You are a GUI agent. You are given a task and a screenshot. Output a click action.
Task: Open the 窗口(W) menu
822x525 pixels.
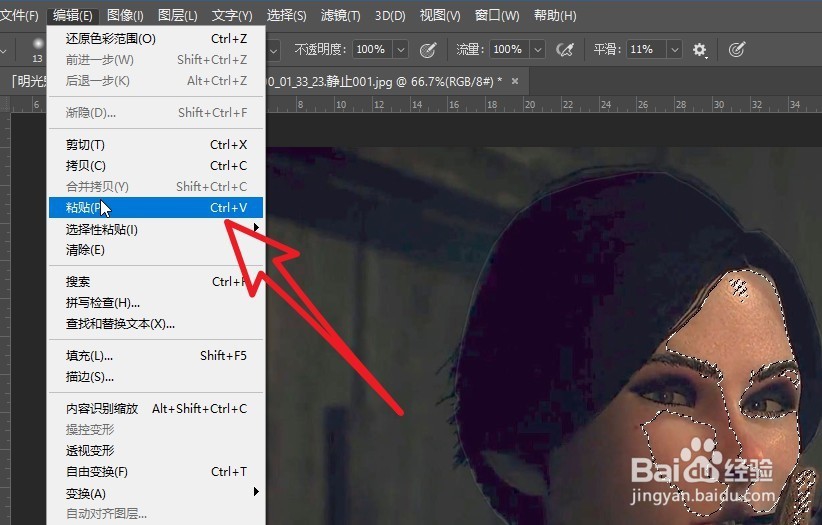coord(496,15)
